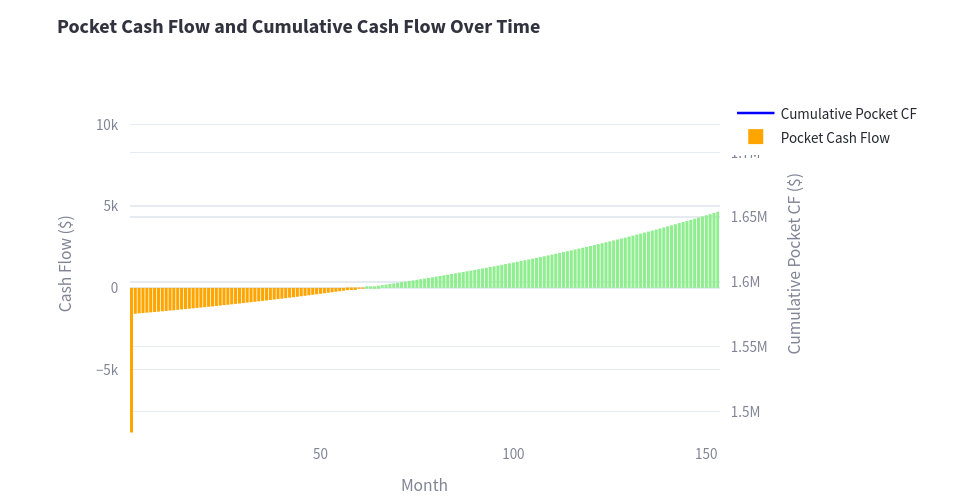This screenshot has width=963, height=499.
Task: Click the Cash Flow ($) axis title
Action: pyautogui.click(x=66, y=264)
